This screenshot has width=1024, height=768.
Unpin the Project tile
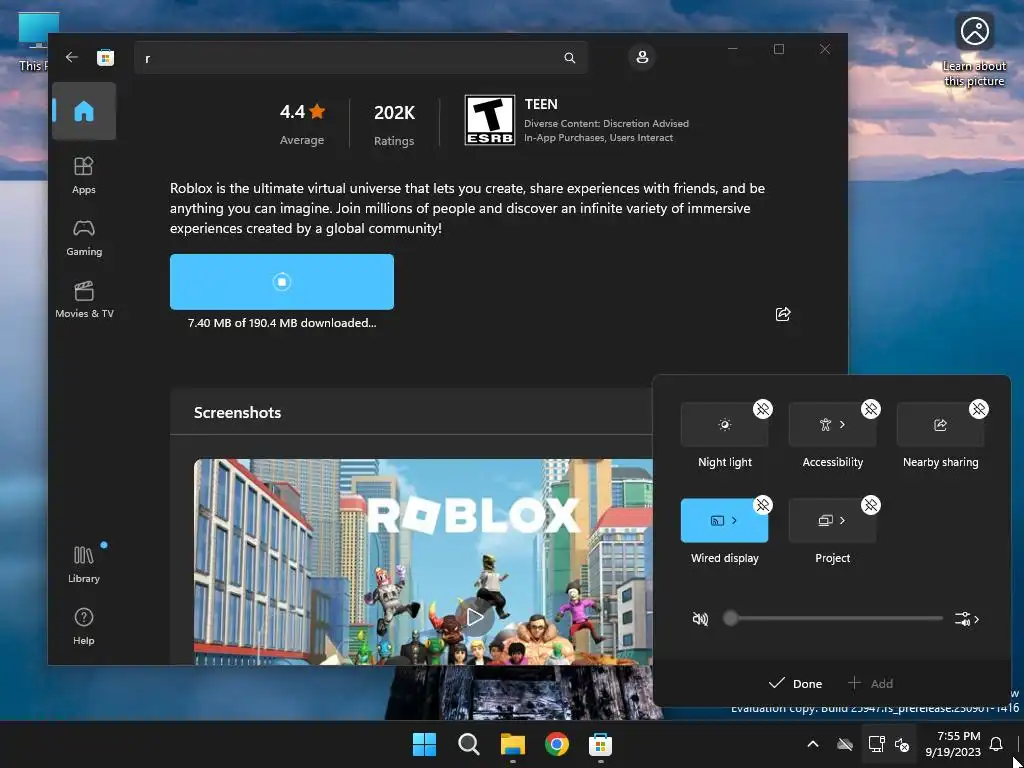[871, 505]
